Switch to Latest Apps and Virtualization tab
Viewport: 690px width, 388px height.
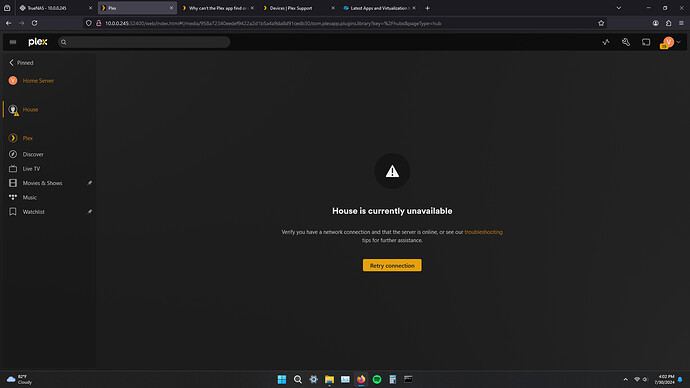tap(378, 8)
